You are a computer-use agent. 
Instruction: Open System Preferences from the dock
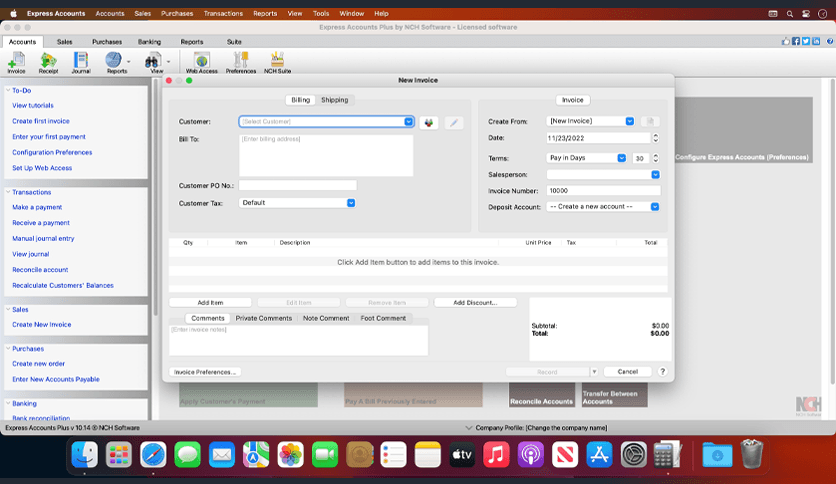coord(633,455)
